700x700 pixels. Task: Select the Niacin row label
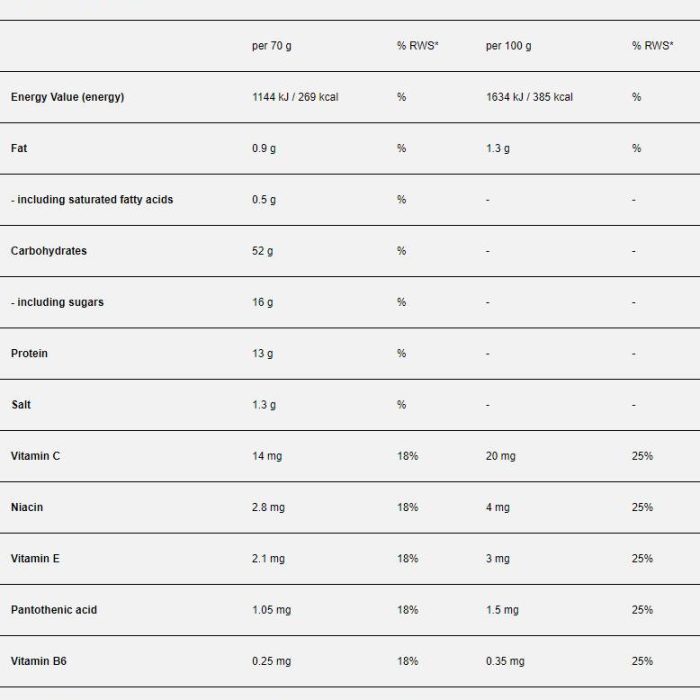pos(27,507)
